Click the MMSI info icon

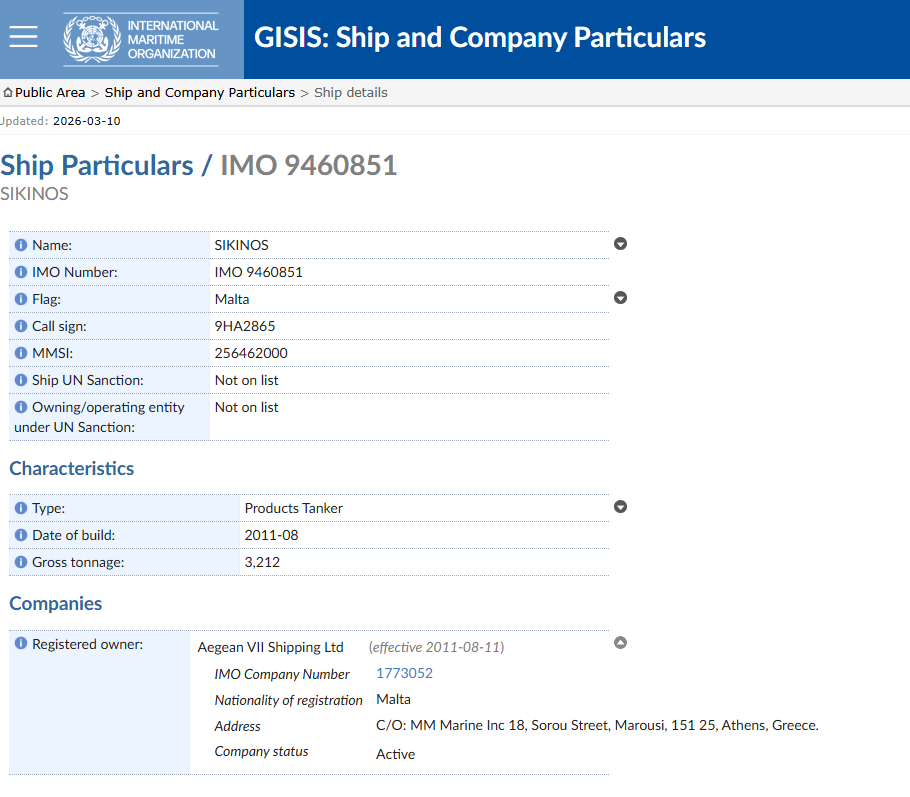coord(21,353)
